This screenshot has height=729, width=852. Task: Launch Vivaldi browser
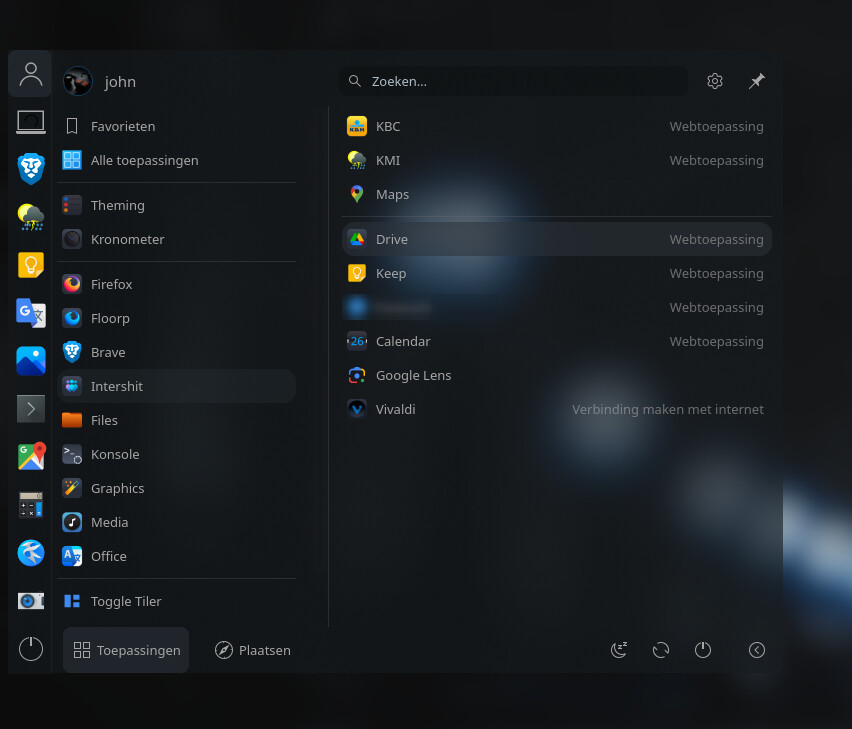[x=556, y=409]
